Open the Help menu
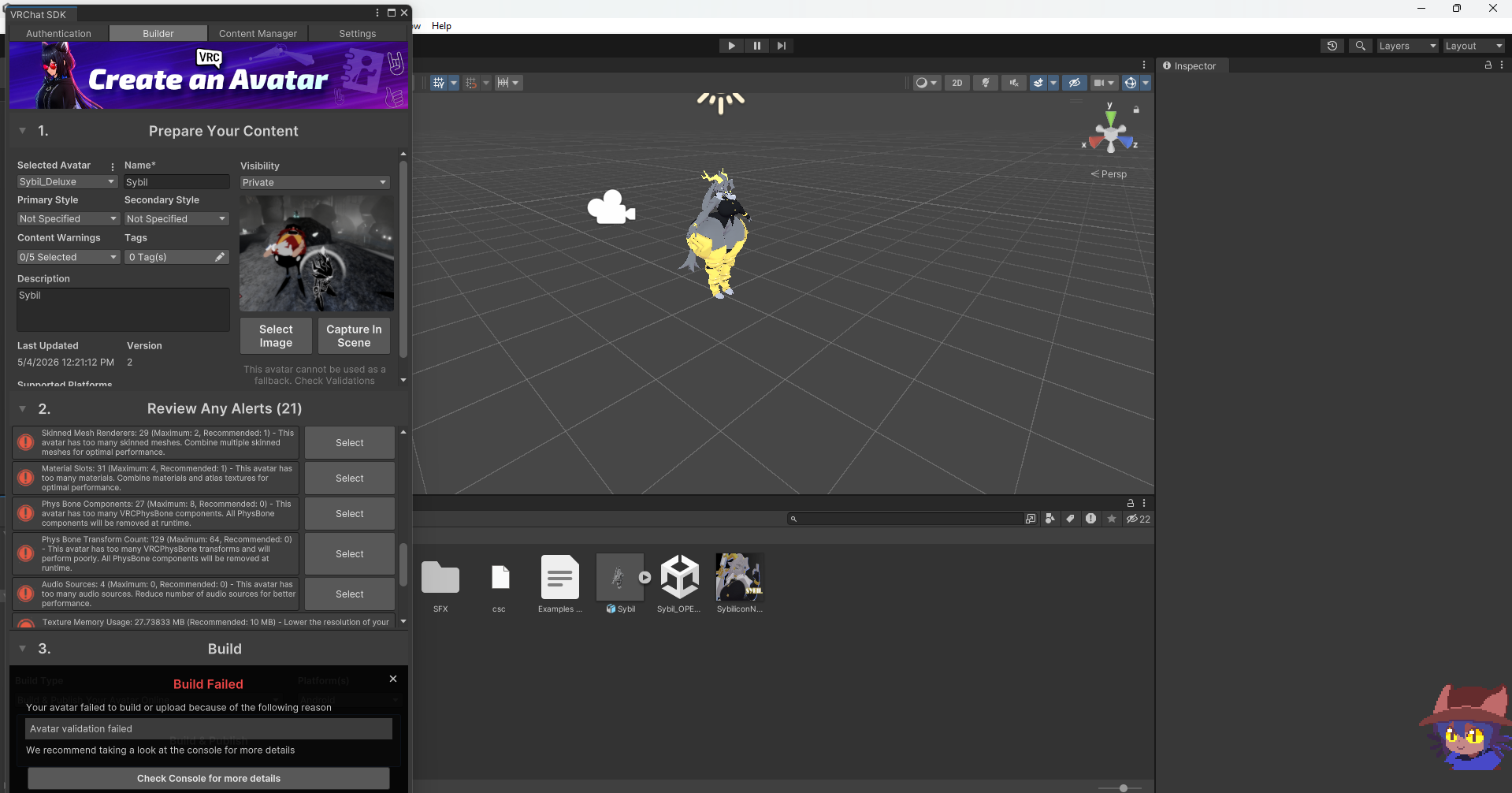1512x793 pixels. pyautogui.click(x=441, y=26)
